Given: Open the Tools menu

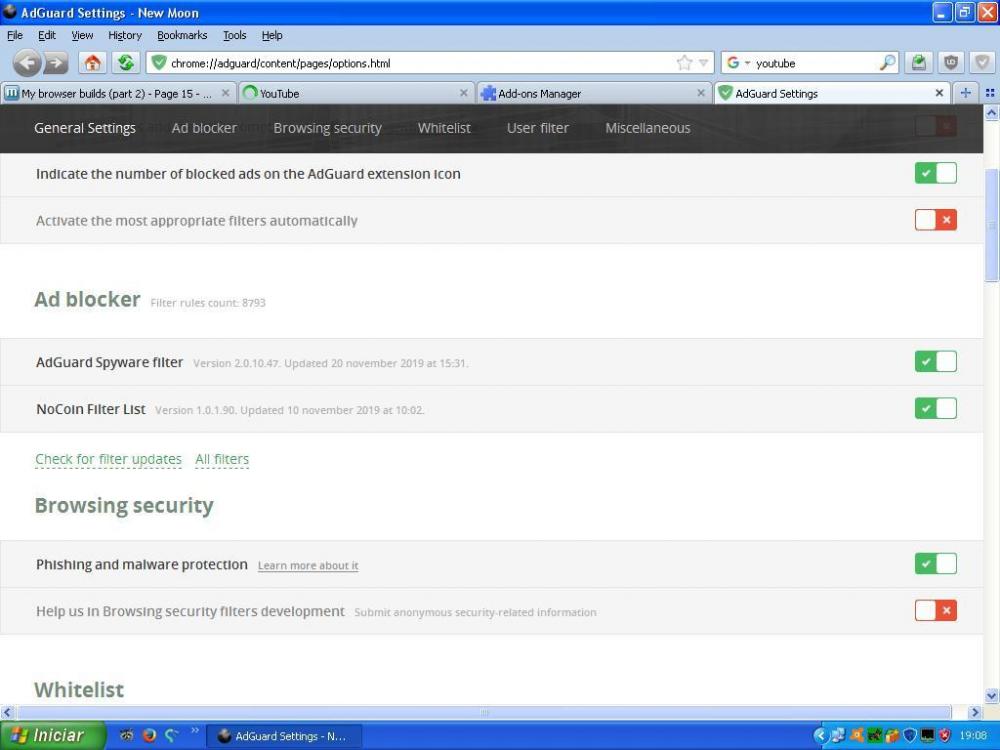Looking at the screenshot, I should [x=234, y=35].
